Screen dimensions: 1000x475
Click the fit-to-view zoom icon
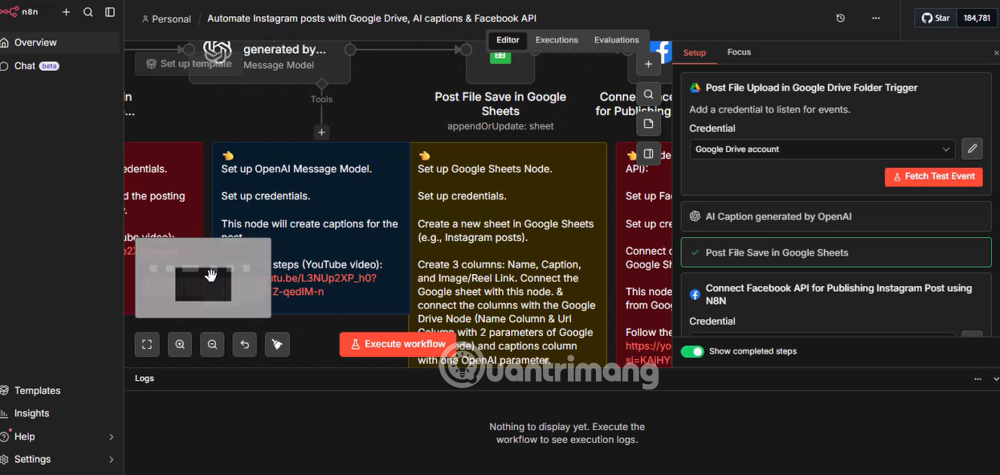tap(147, 344)
